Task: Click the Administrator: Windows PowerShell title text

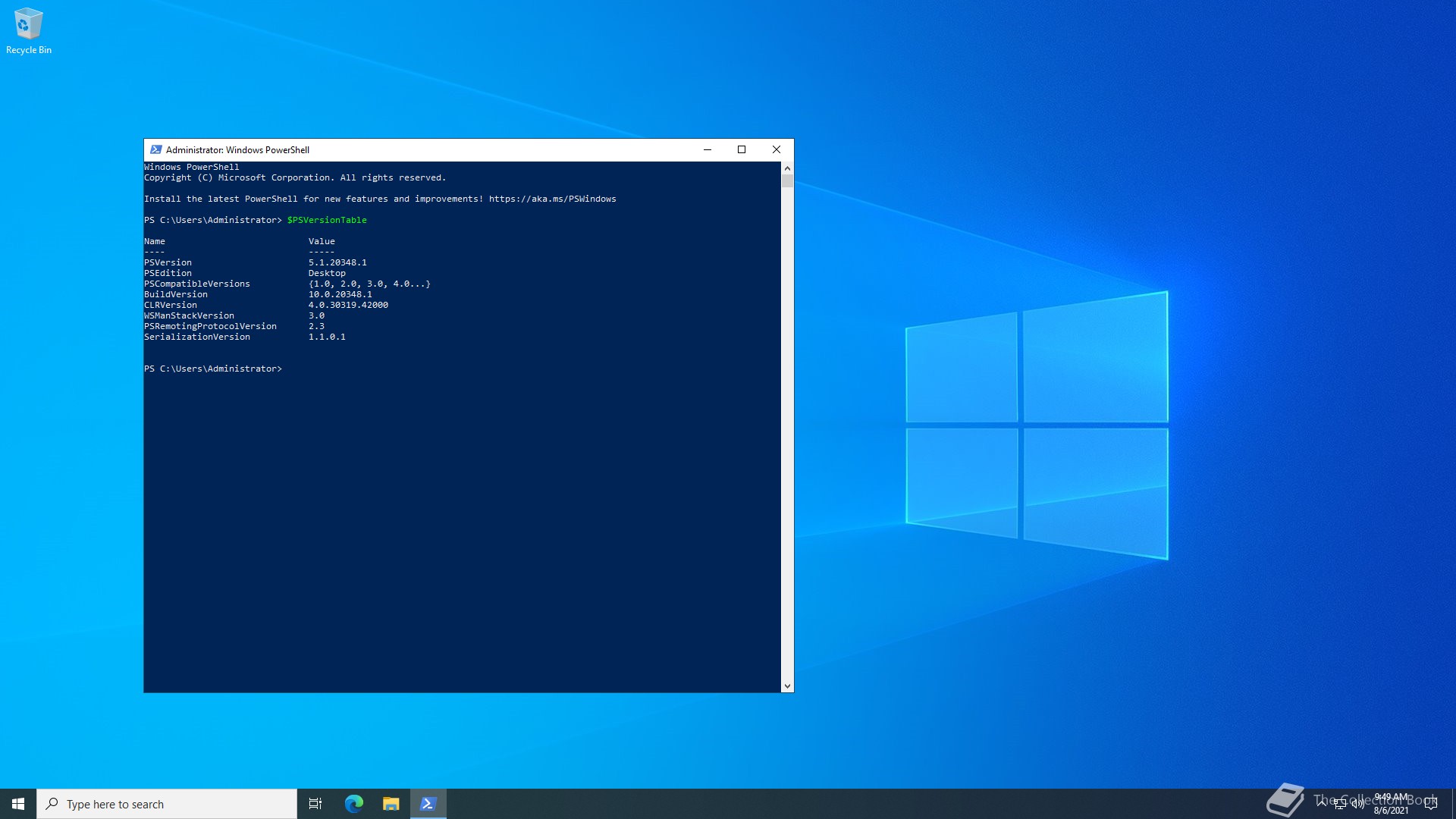Action: click(x=237, y=150)
